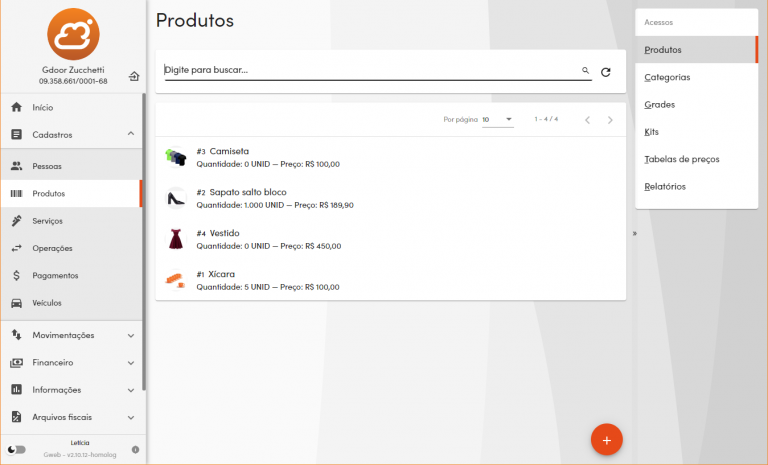Toggle the dark mode switch
This screenshot has width=768, height=465.
coord(17,449)
